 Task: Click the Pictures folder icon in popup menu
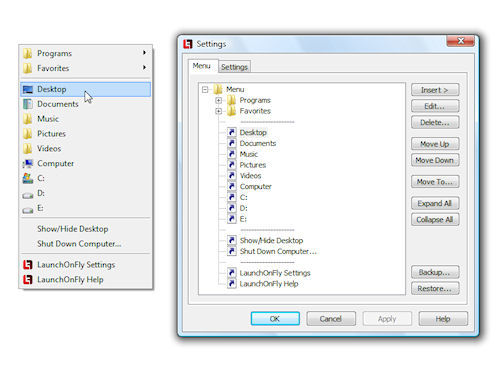pyautogui.click(x=28, y=134)
